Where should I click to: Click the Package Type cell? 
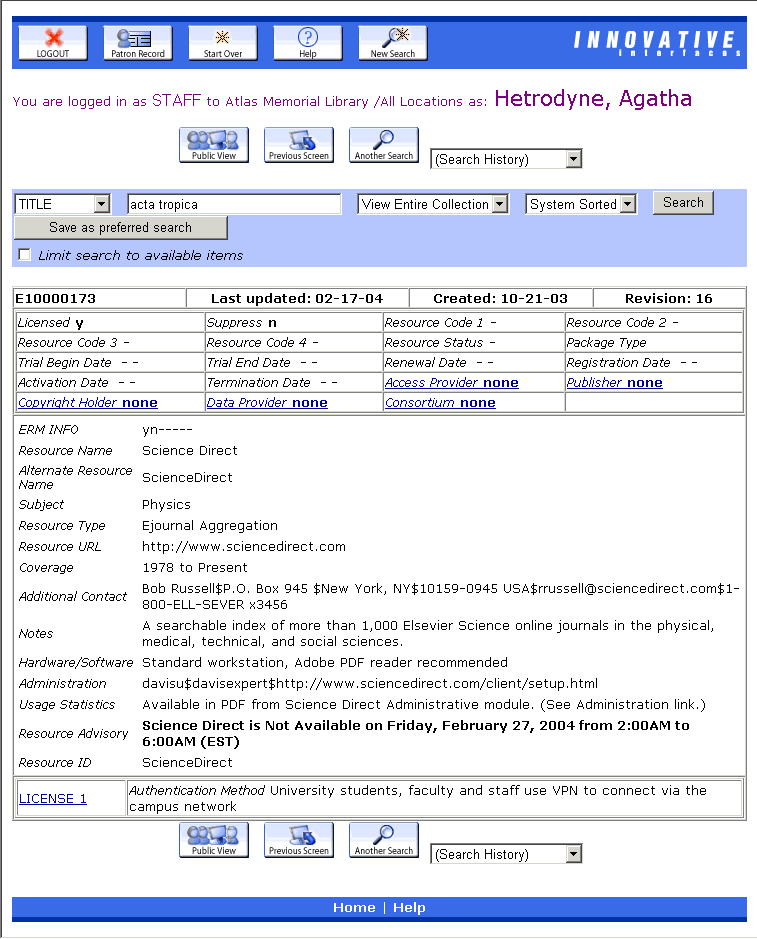[654, 343]
